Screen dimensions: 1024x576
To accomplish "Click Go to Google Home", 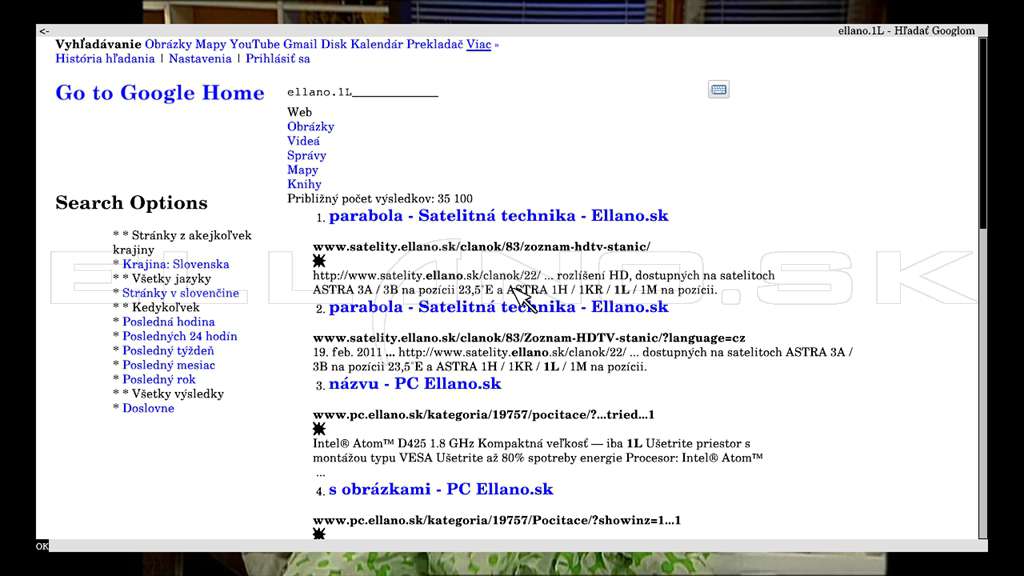I will 160,93.
